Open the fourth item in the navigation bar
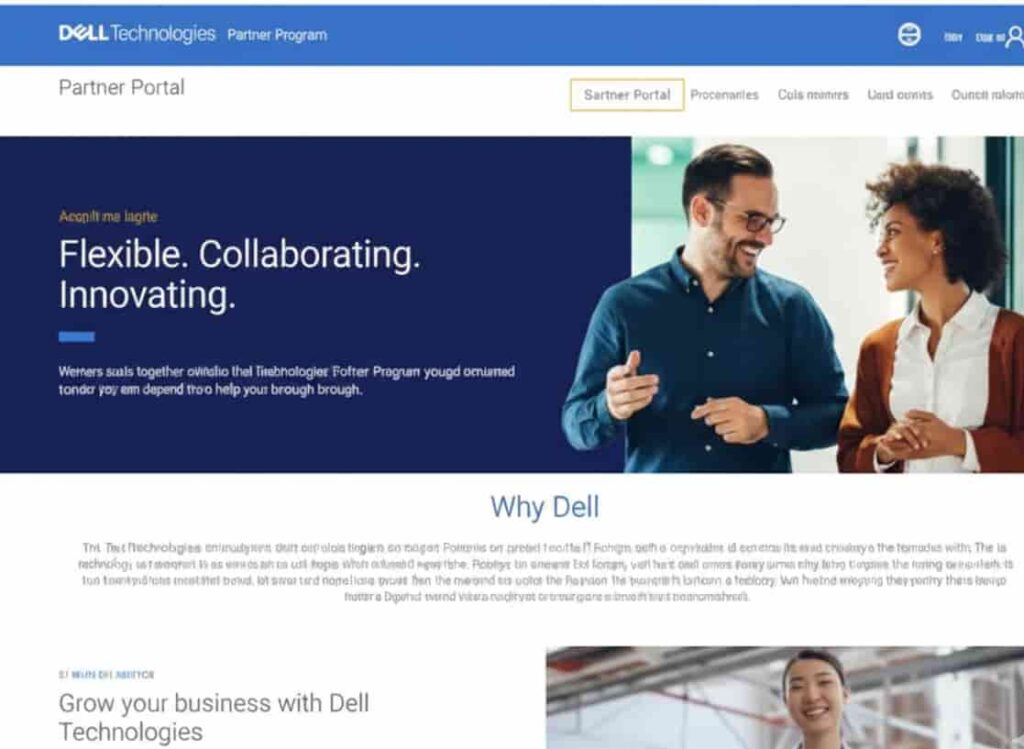The width and height of the screenshot is (1024, 749). click(900, 95)
